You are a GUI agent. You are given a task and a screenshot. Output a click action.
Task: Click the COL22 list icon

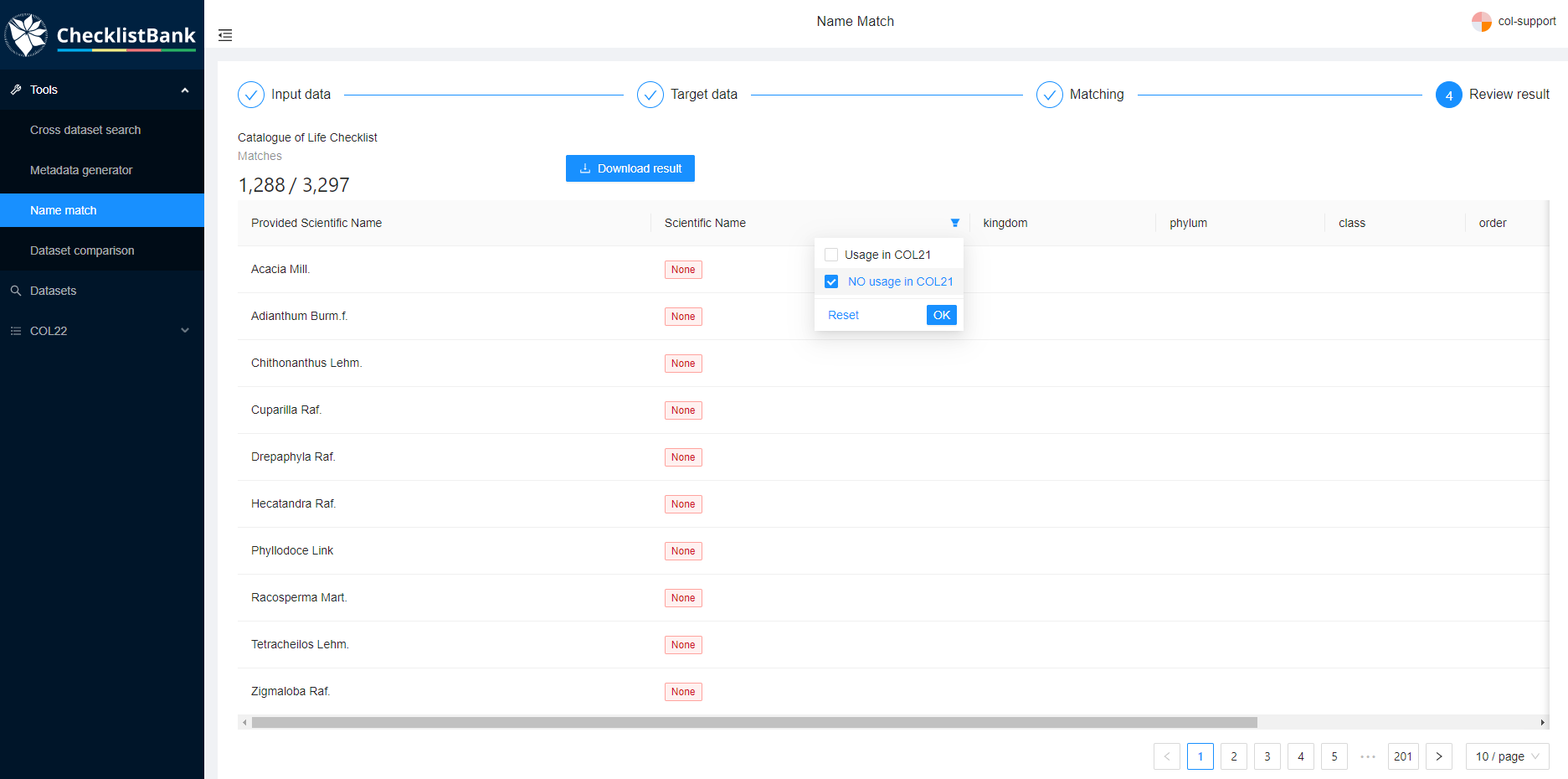click(x=16, y=331)
